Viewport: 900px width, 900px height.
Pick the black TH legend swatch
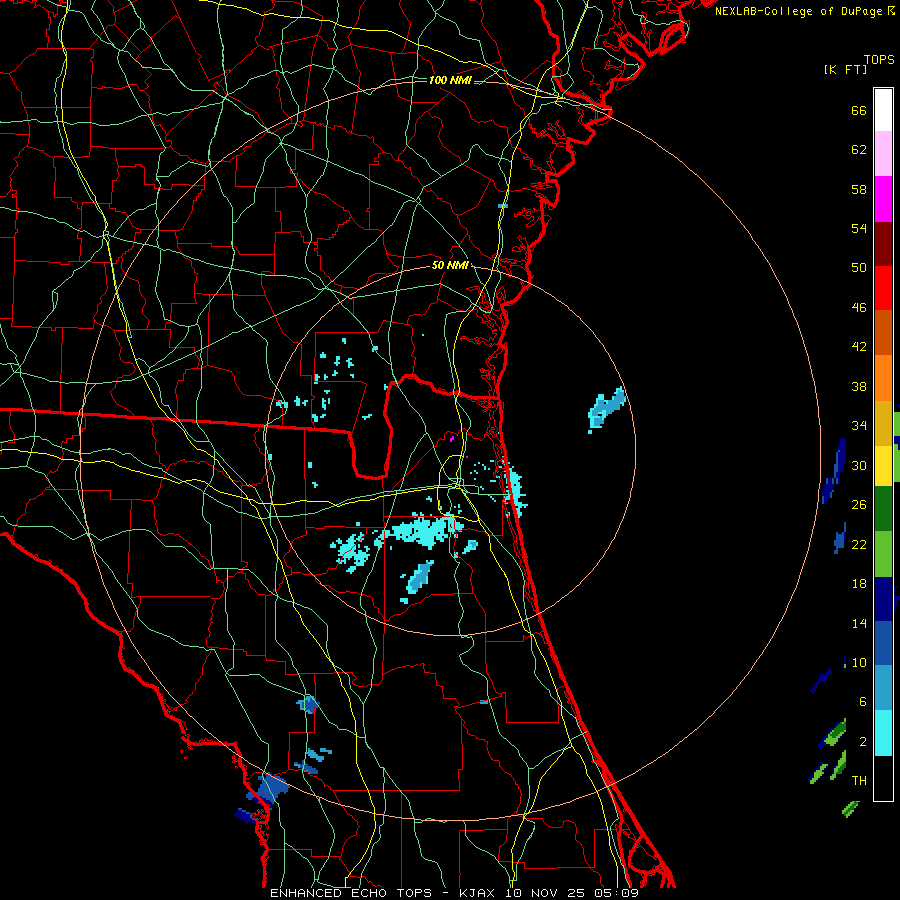(883, 778)
